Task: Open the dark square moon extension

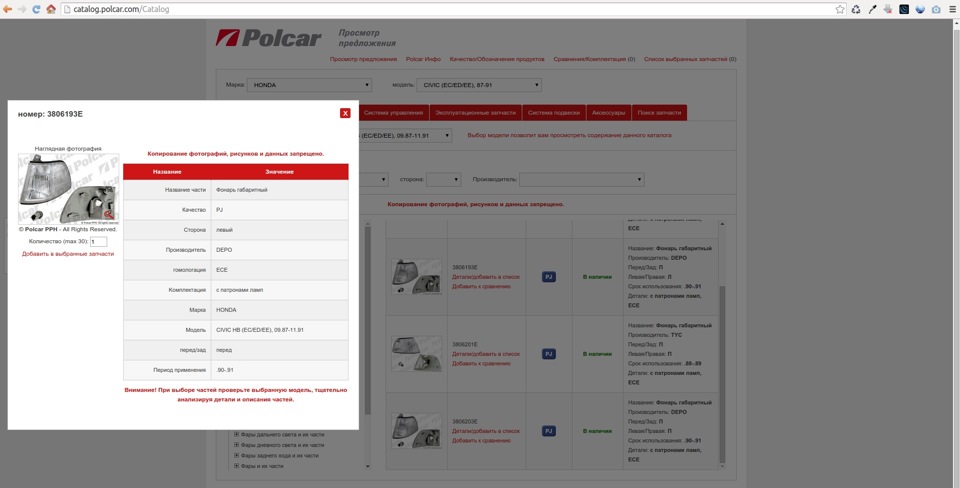Action: click(x=904, y=9)
